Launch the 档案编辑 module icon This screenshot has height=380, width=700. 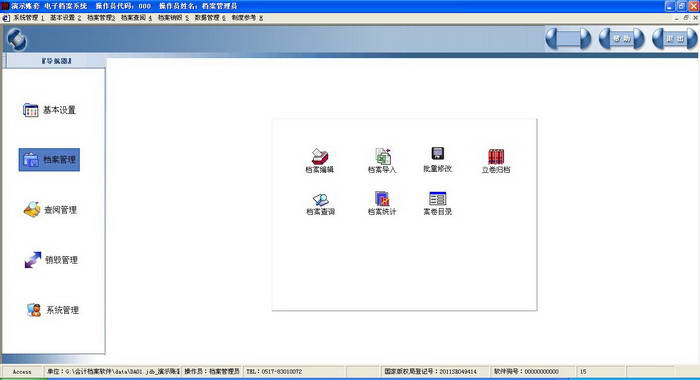(x=320, y=161)
